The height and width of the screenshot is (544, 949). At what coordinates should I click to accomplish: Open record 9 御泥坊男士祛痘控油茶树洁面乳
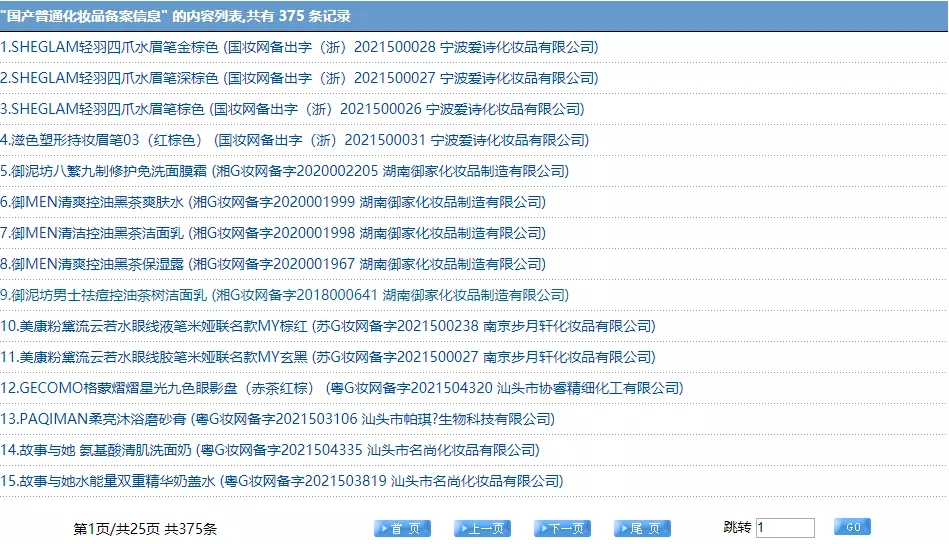coord(284,295)
